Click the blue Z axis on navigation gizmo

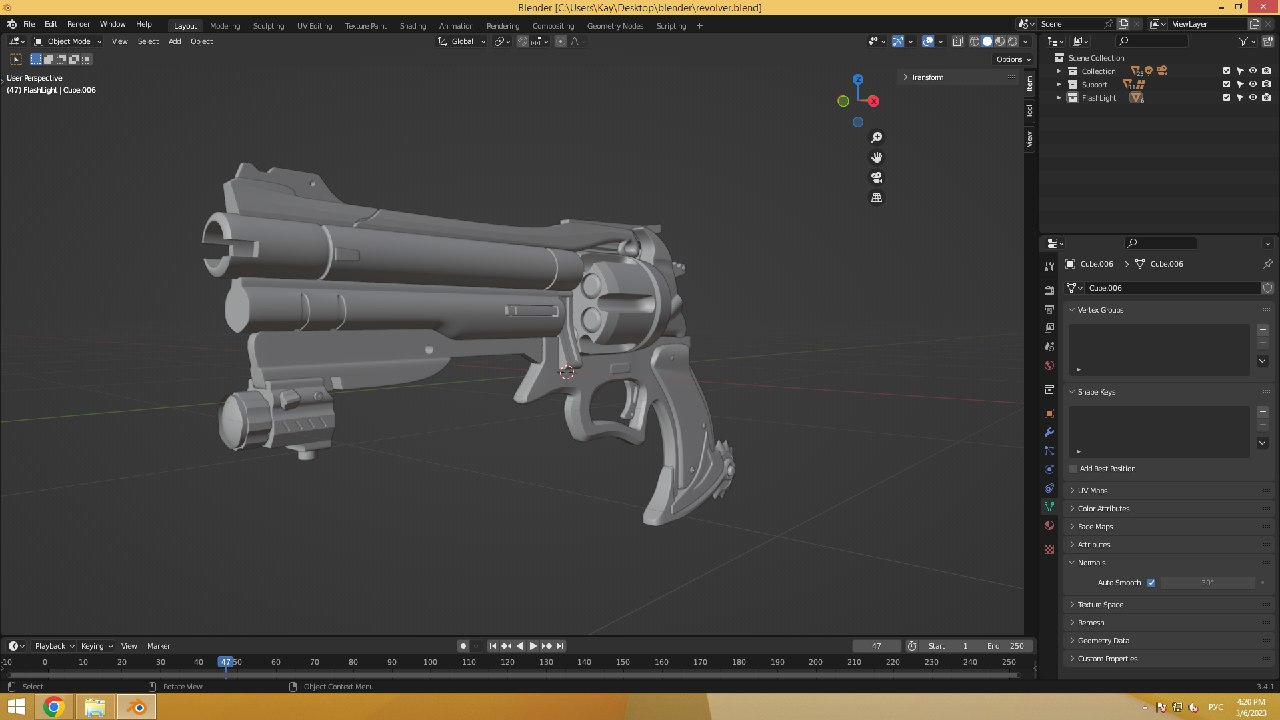[x=858, y=80]
